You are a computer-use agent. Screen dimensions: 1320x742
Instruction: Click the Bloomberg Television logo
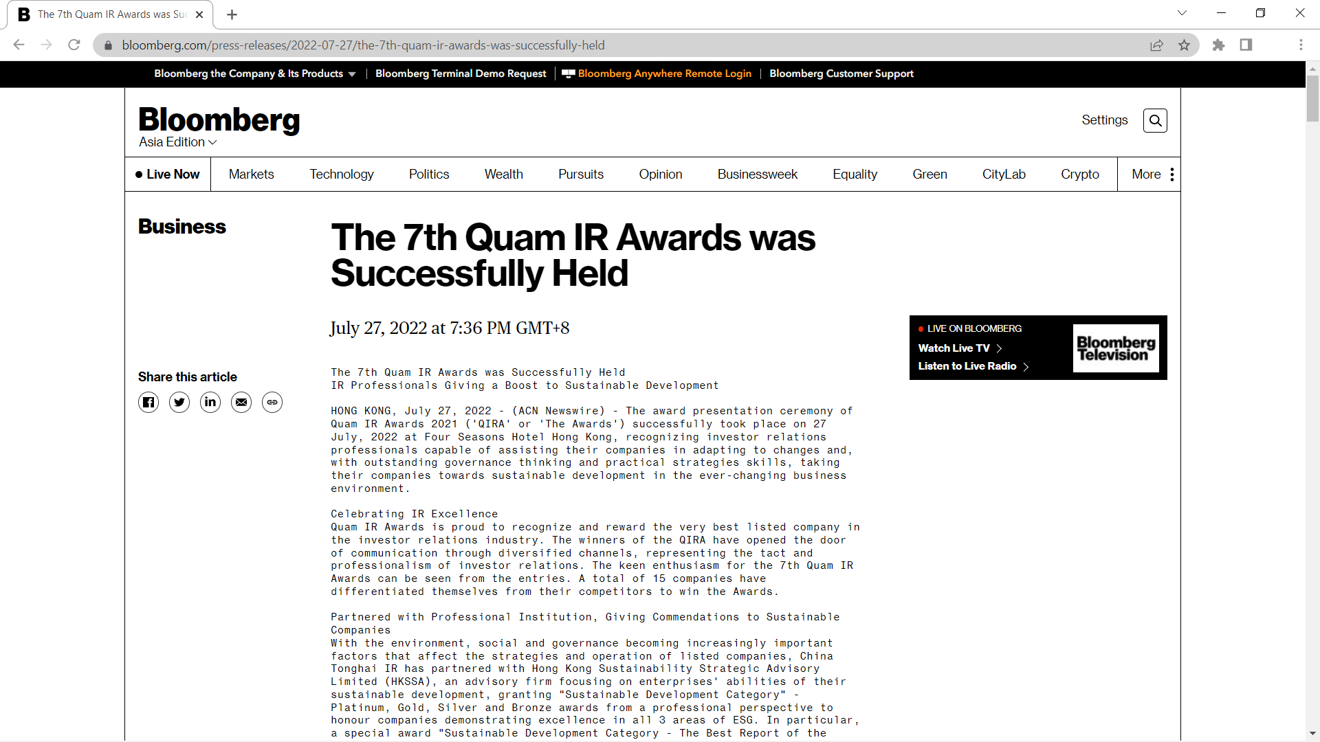1116,348
